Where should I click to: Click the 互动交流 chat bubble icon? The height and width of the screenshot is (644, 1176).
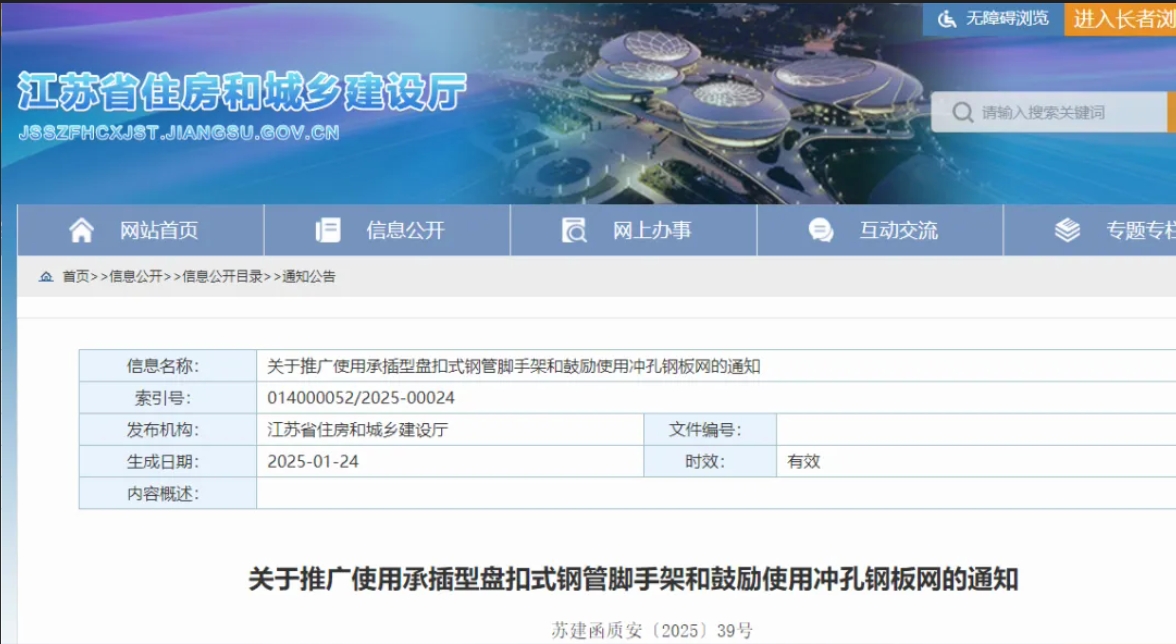pos(821,230)
